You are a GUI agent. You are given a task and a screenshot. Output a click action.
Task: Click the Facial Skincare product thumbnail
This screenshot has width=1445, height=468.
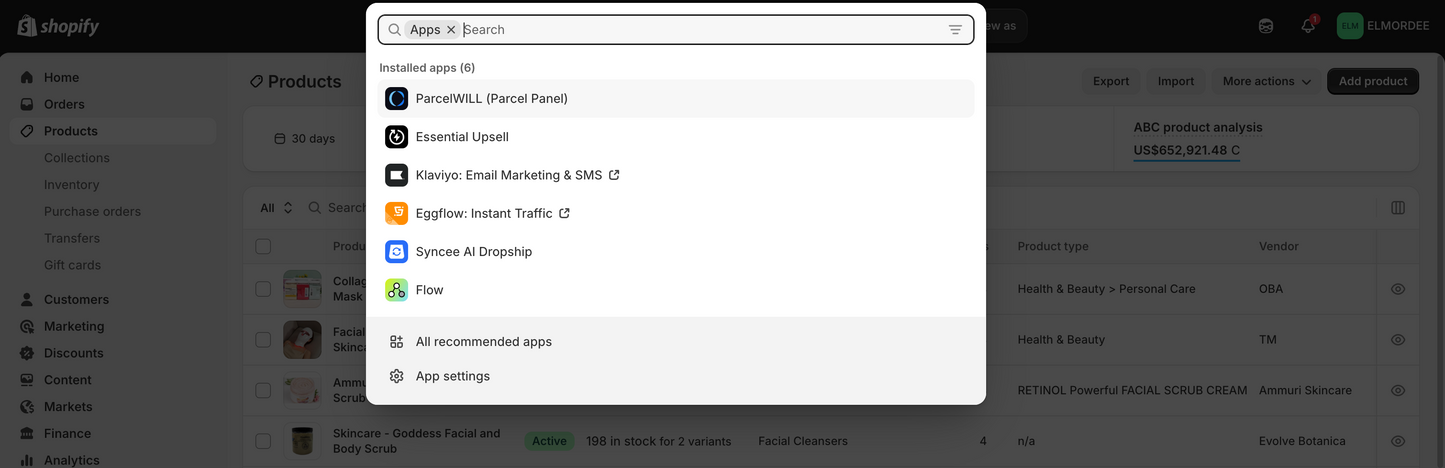point(302,340)
